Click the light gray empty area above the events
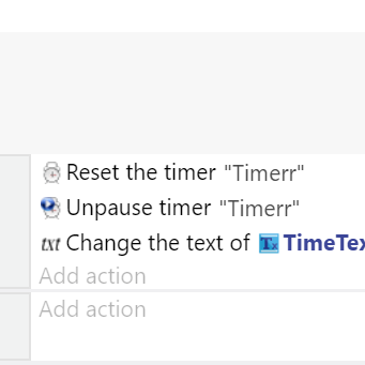The width and height of the screenshot is (365, 365). 182,93
